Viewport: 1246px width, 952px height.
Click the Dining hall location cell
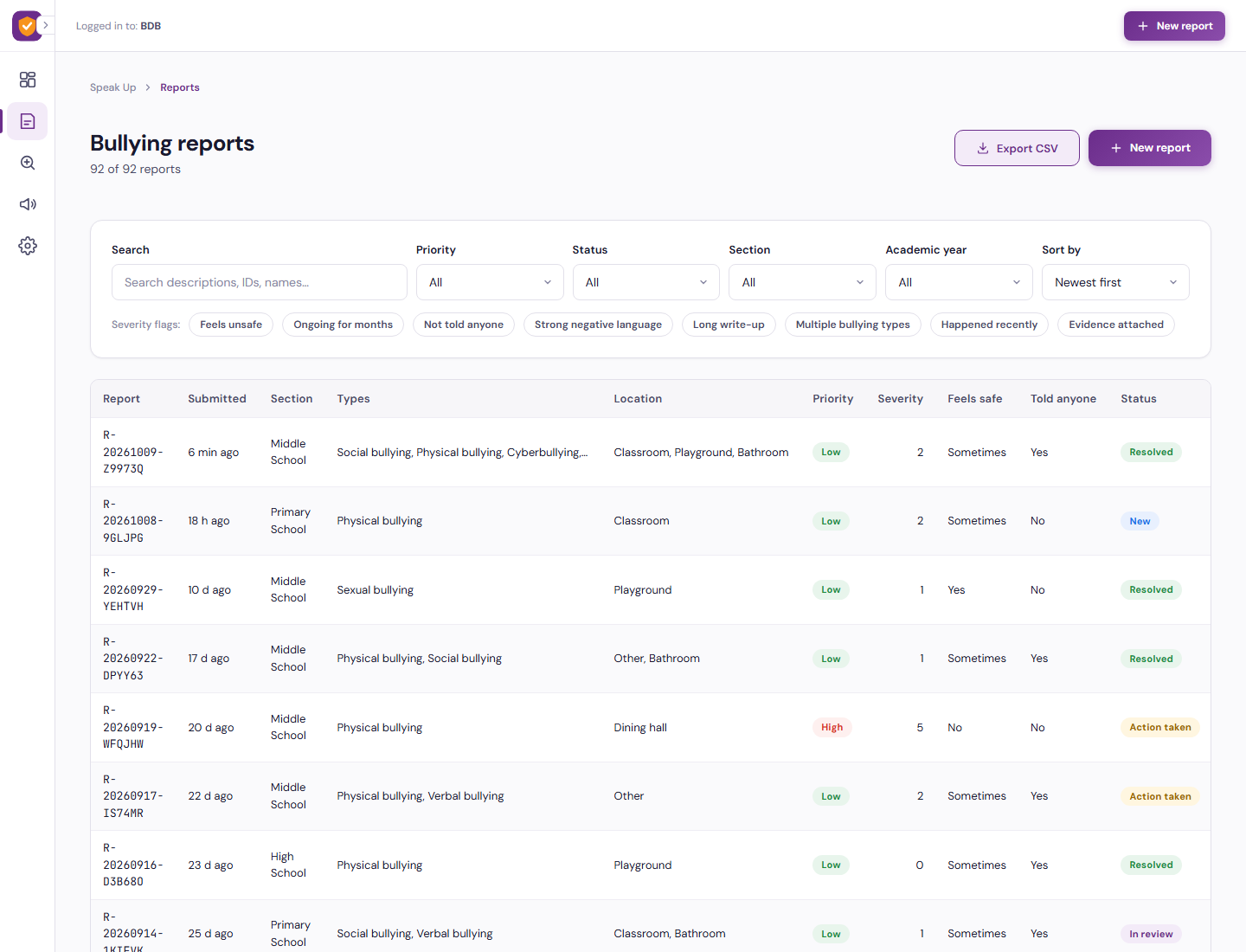pos(640,728)
